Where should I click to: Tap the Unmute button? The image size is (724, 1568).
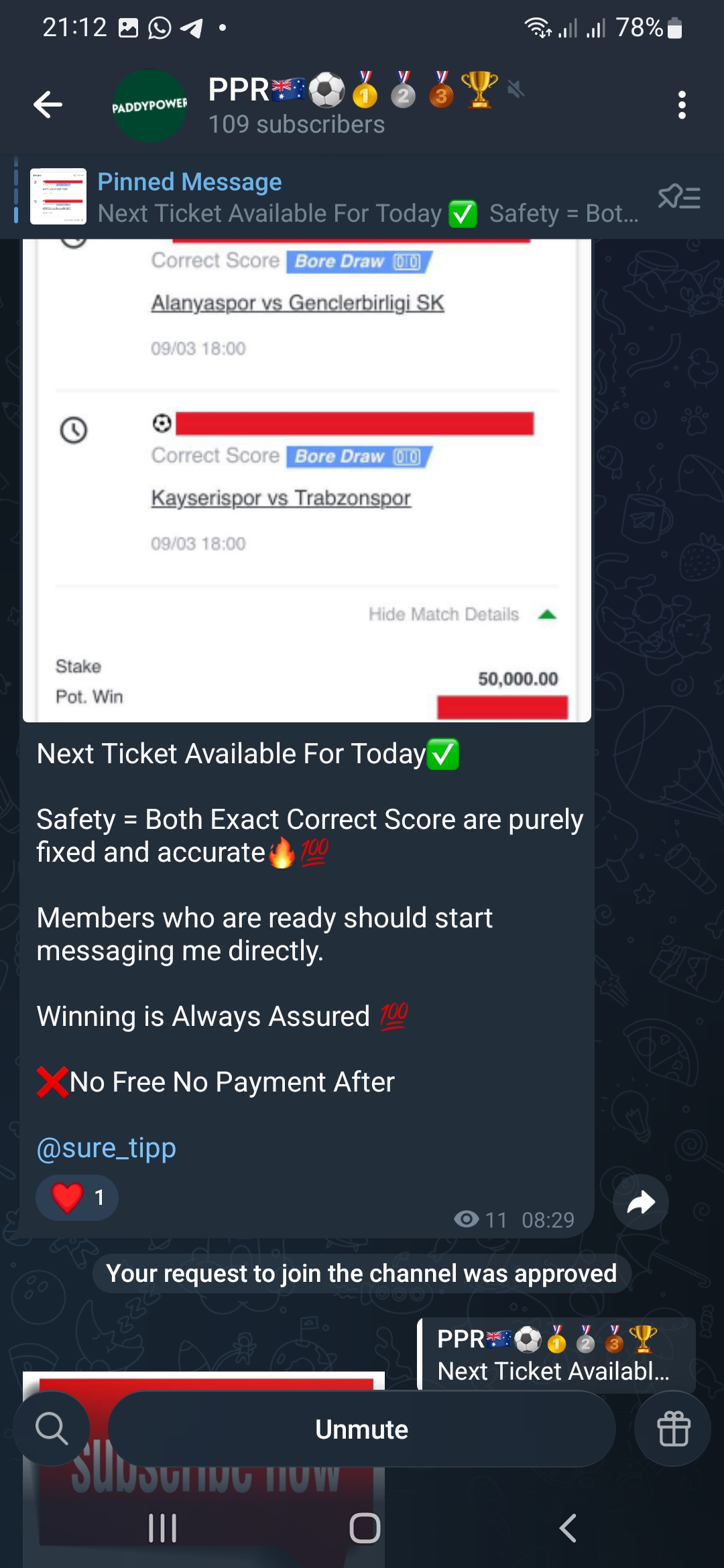coord(362,1429)
